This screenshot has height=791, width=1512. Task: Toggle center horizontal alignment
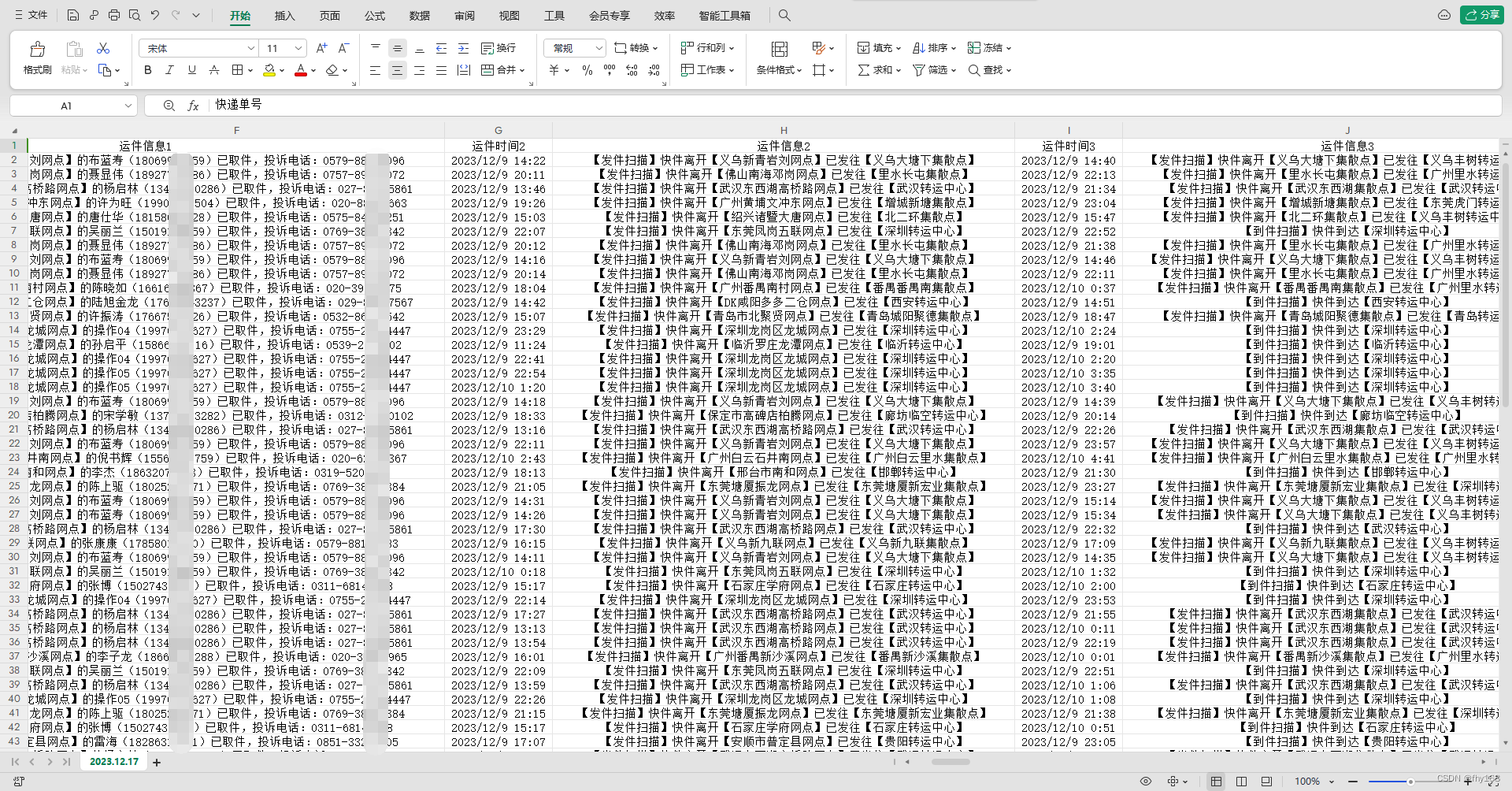pos(398,70)
